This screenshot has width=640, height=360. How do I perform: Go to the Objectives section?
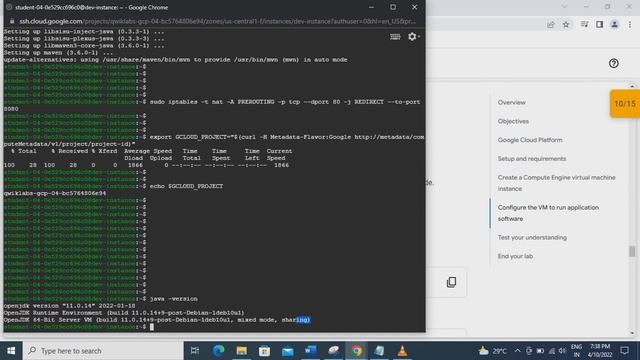pos(513,121)
